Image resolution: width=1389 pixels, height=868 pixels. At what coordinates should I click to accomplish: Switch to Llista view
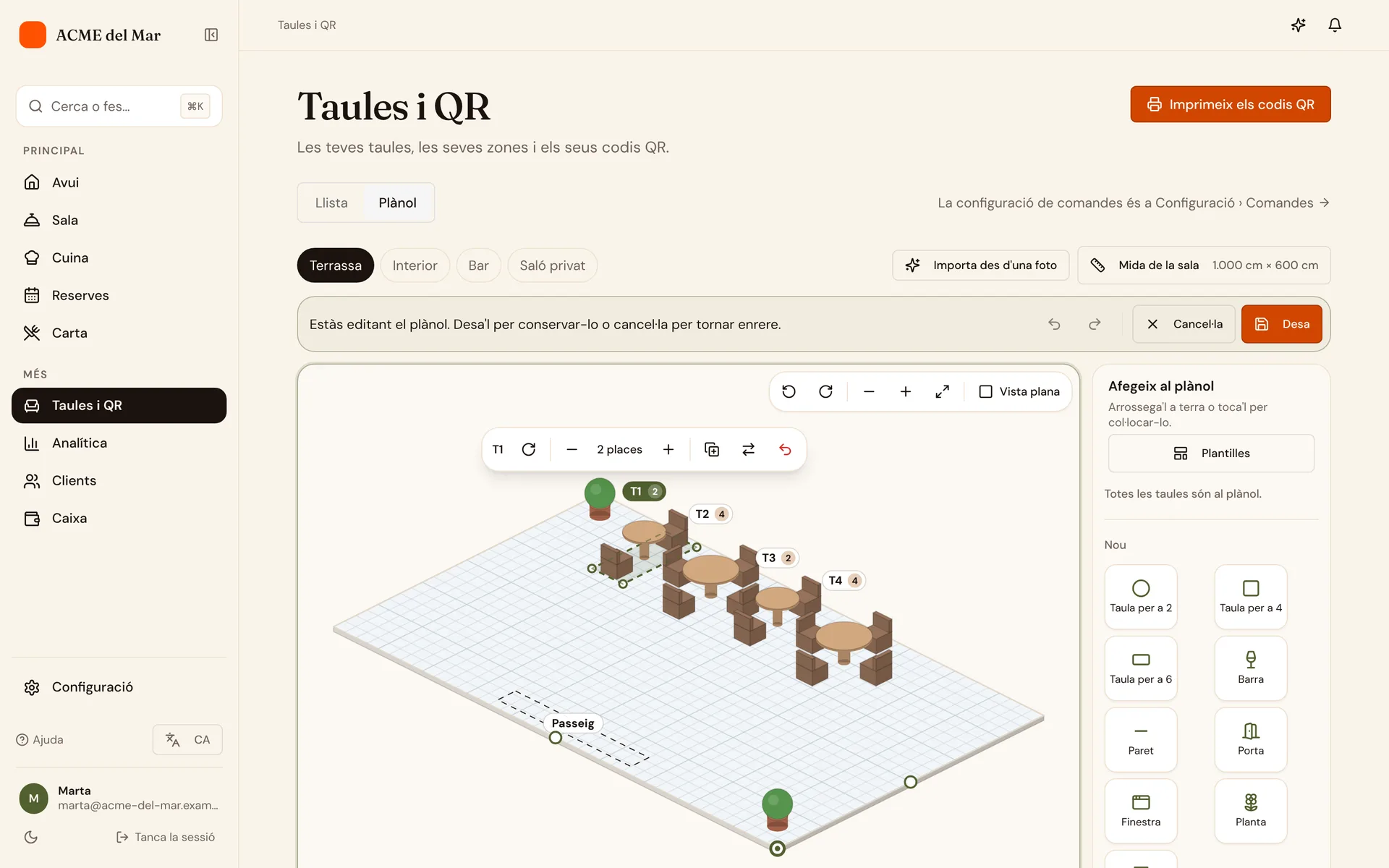click(x=331, y=203)
